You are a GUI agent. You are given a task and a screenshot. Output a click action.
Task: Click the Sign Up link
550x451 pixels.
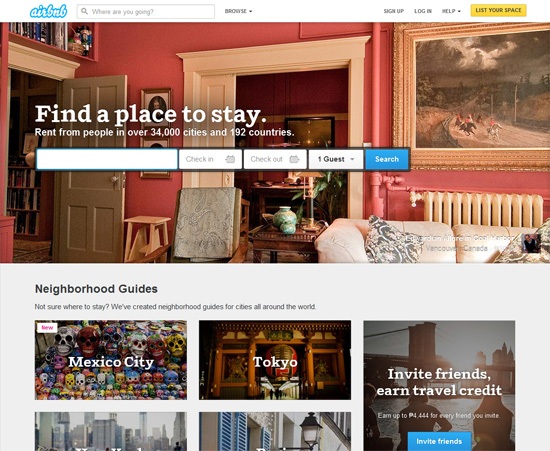pyautogui.click(x=394, y=11)
